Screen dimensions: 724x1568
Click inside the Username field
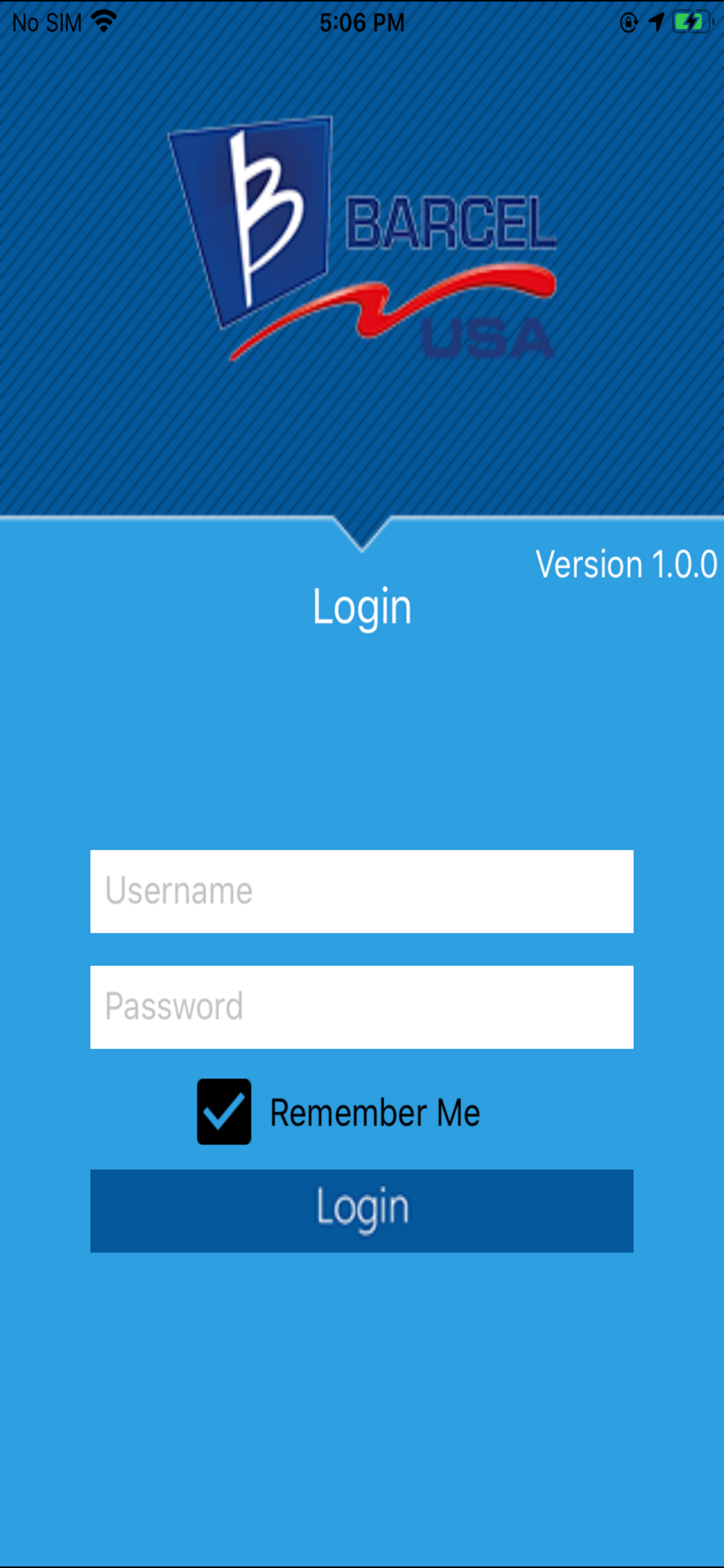362,891
